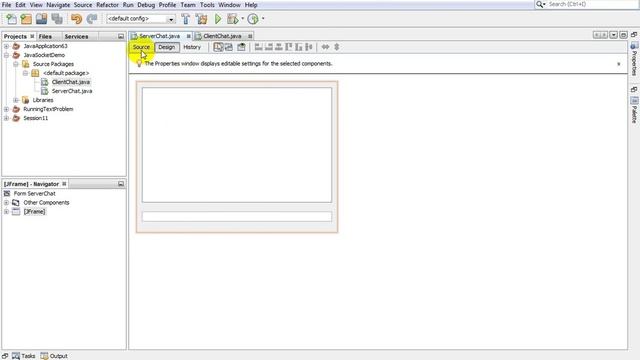Toggle Connection Mode in designer toolbar
Screen dimensions: 640x360
click(229, 47)
